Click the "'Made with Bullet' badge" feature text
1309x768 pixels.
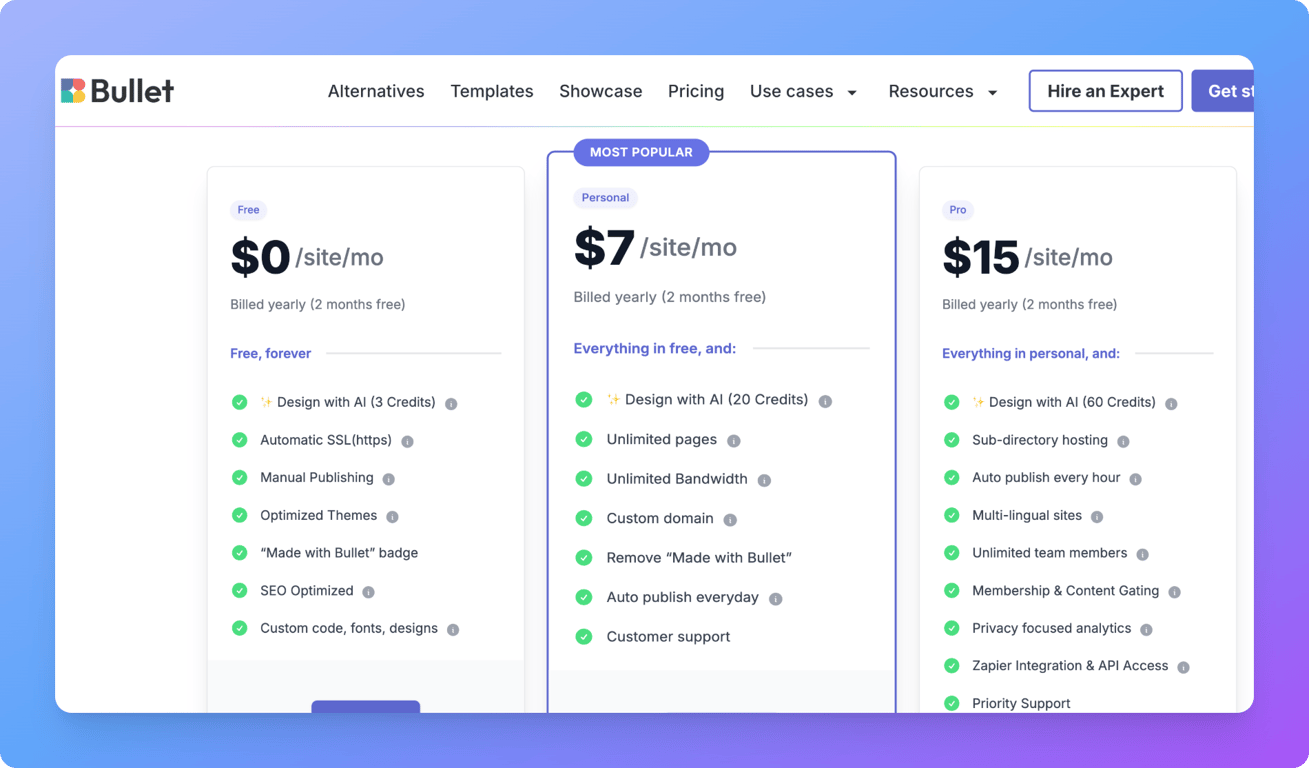[x=339, y=553]
